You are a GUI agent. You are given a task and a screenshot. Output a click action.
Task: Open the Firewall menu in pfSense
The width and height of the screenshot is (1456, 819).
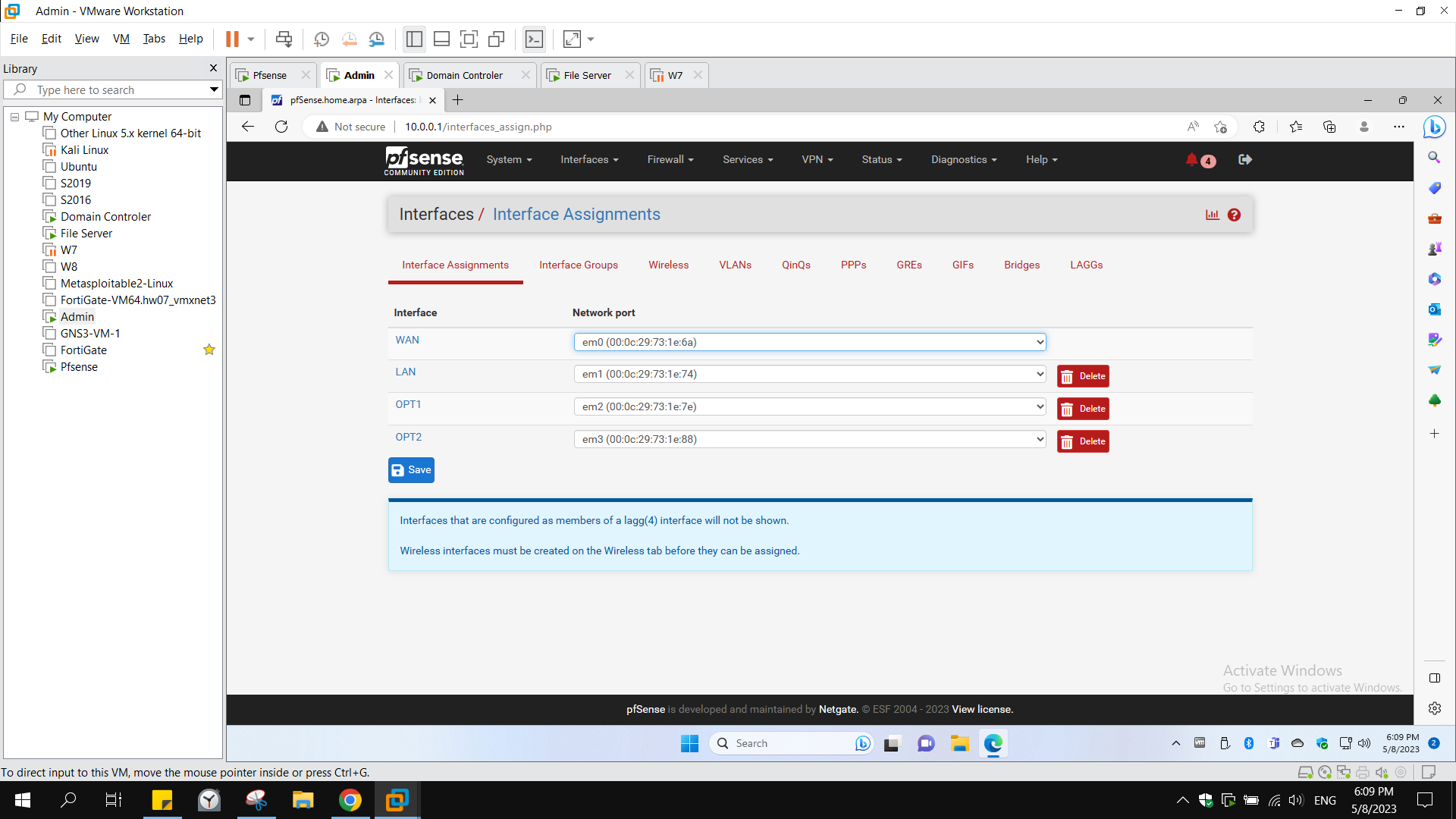670,160
